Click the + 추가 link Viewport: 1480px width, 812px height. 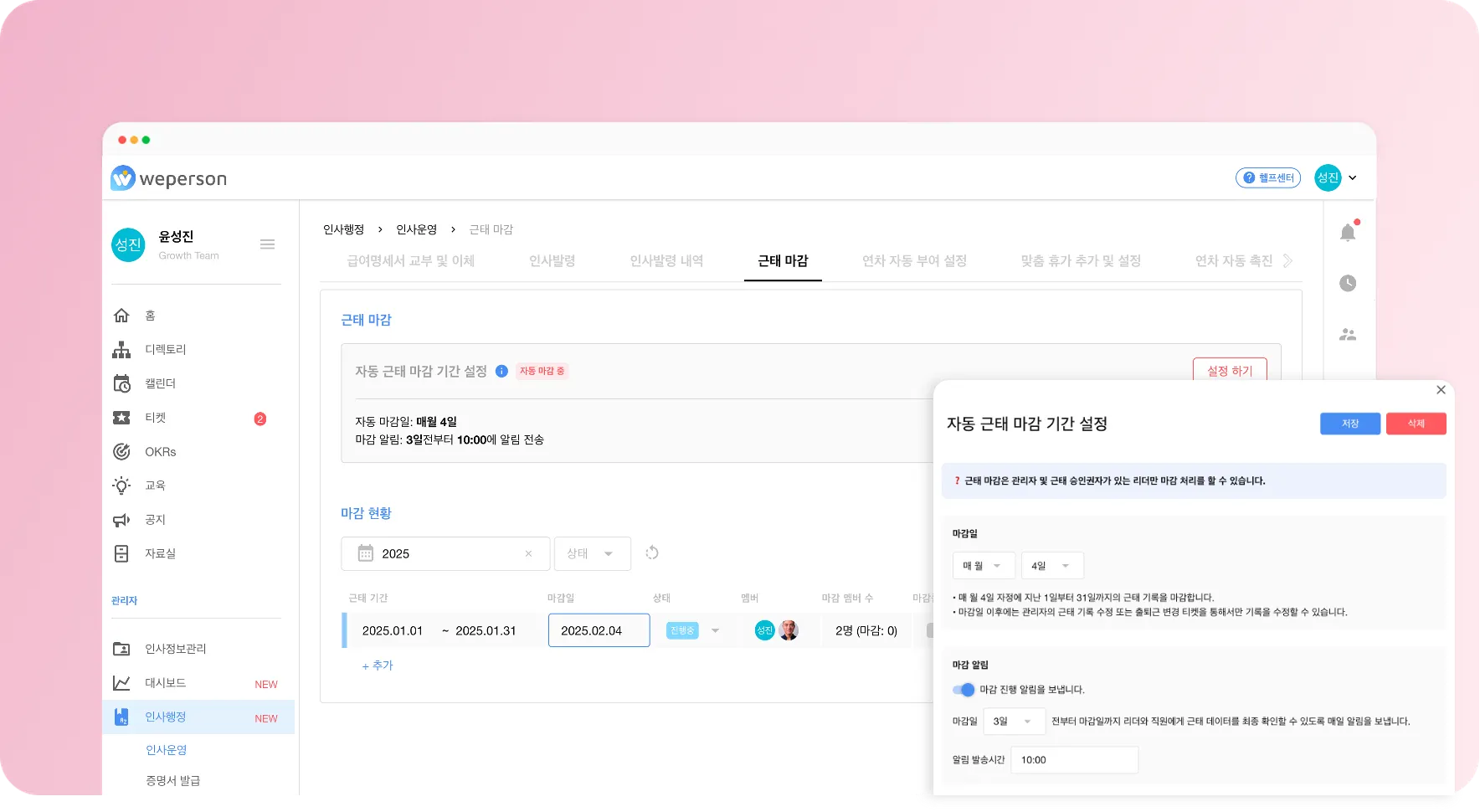tap(378, 666)
